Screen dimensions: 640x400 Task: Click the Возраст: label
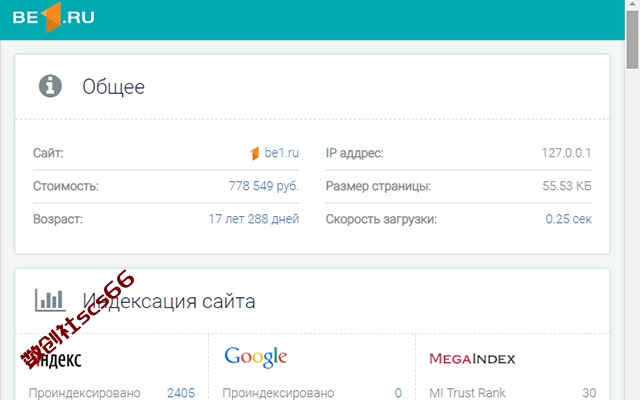tap(58, 219)
